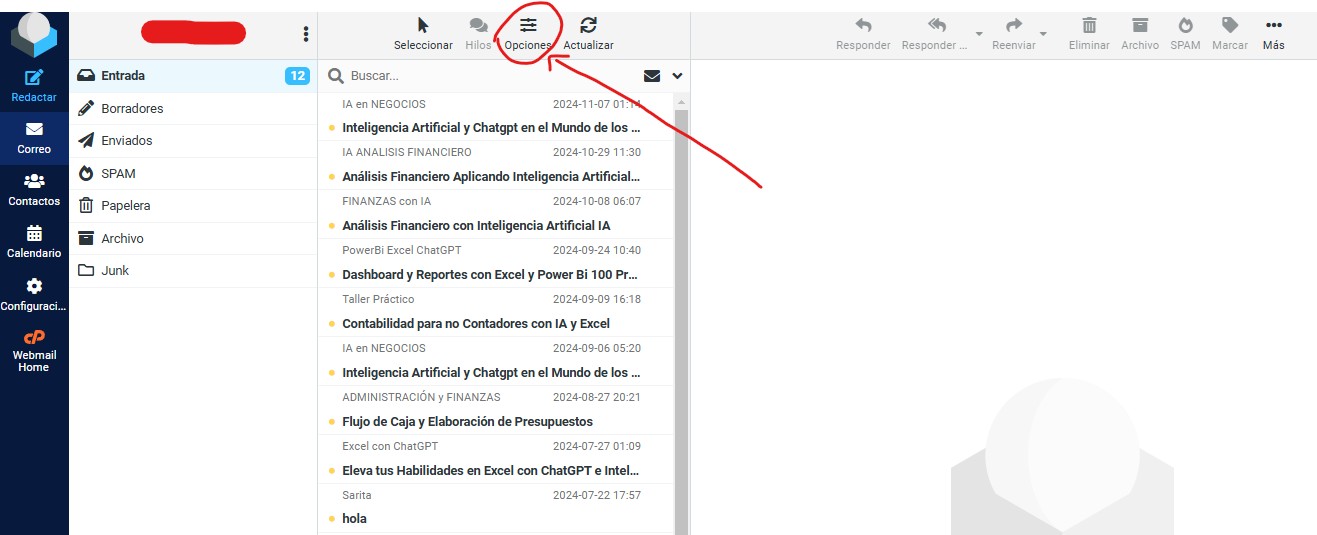Open the Archivo folder in sidebar
This screenshot has width=1317, height=535.
[x=193, y=238]
